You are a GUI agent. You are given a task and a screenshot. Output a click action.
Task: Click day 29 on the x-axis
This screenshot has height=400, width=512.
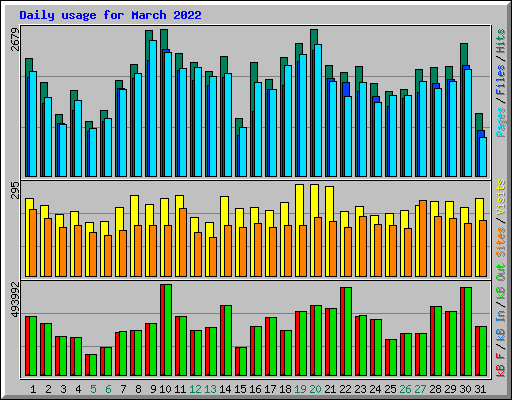tap(450, 389)
